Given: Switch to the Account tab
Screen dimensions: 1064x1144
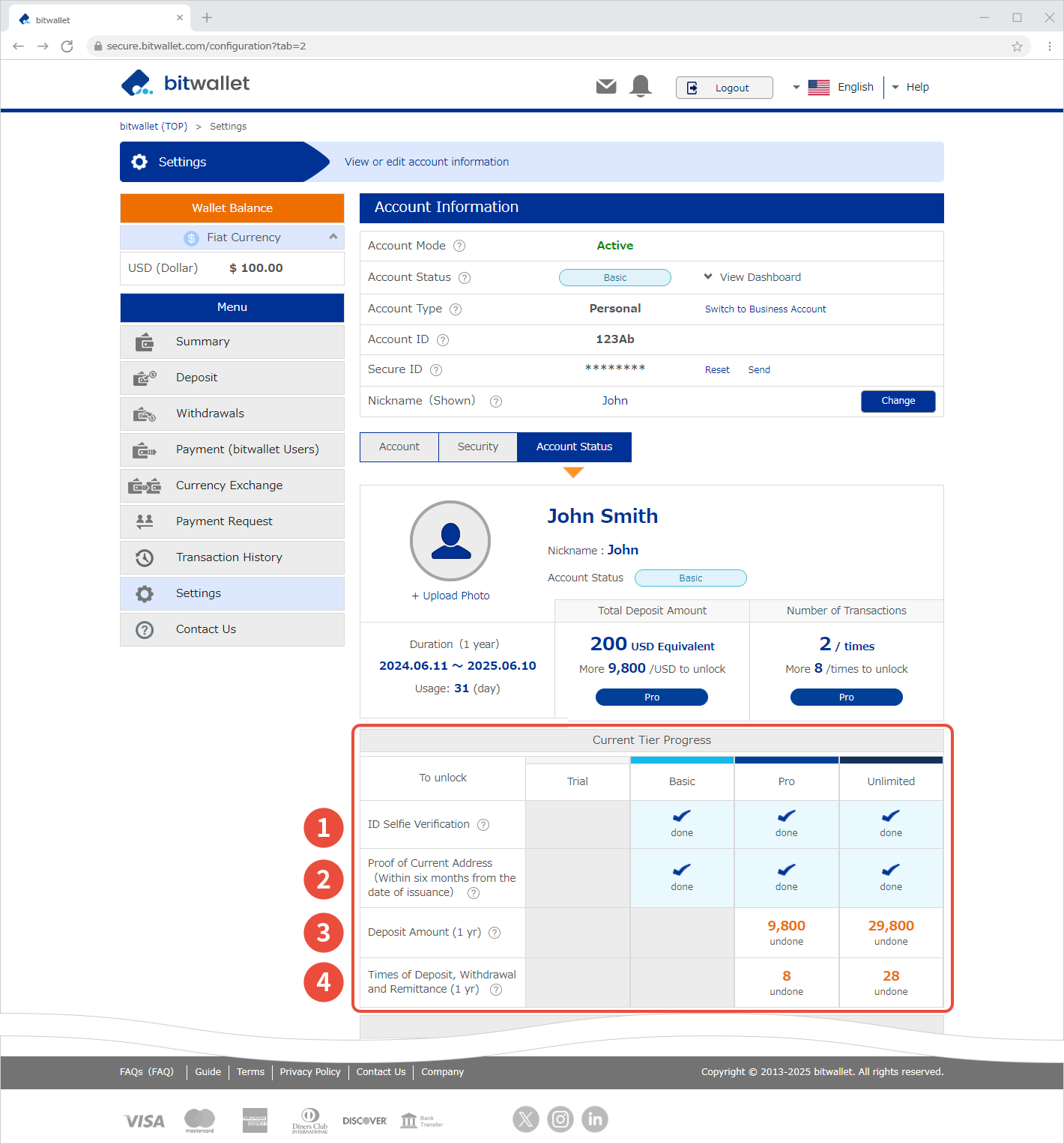Looking at the screenshot, I should point(399,447).
